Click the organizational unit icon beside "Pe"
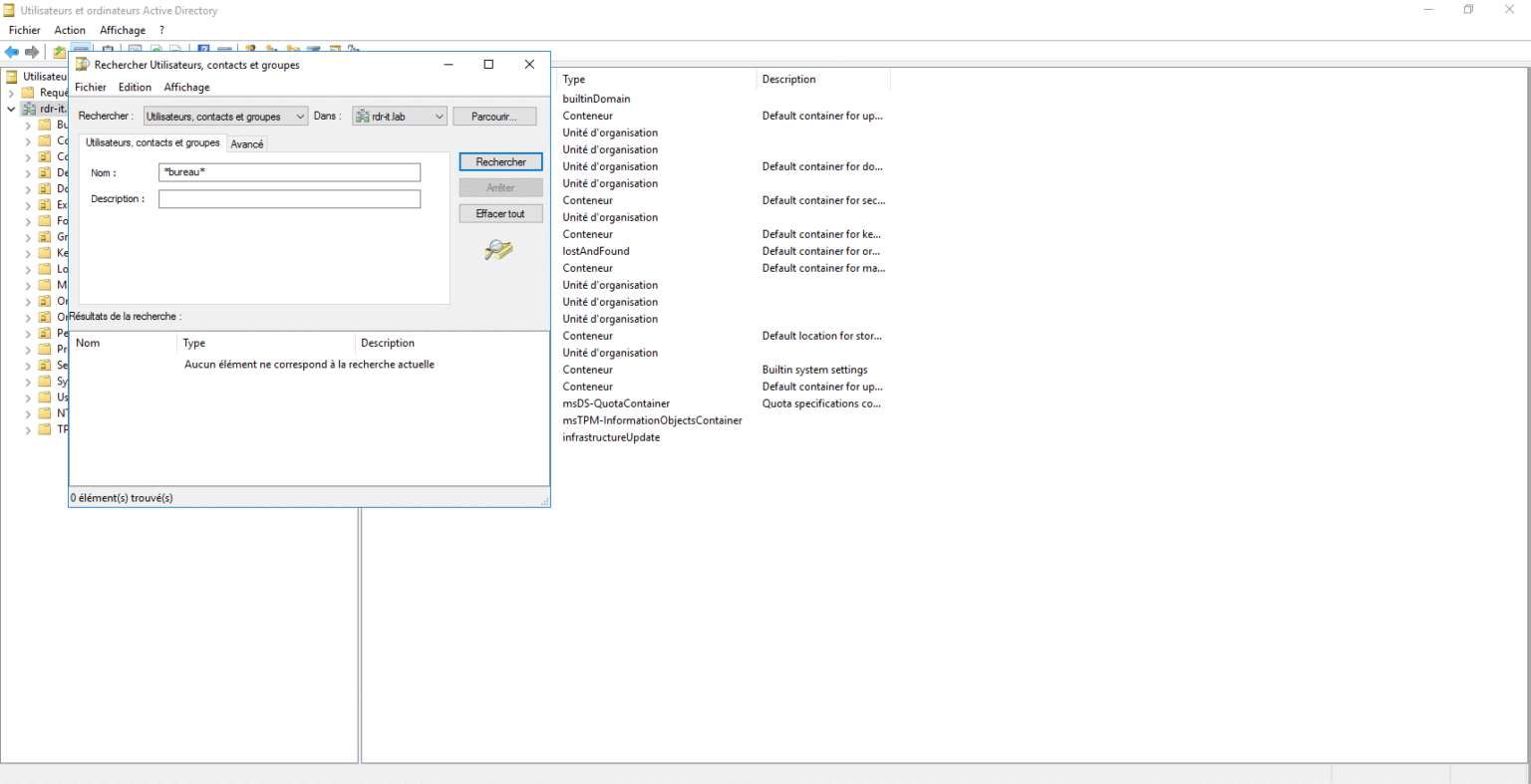 tap(45, 333)
